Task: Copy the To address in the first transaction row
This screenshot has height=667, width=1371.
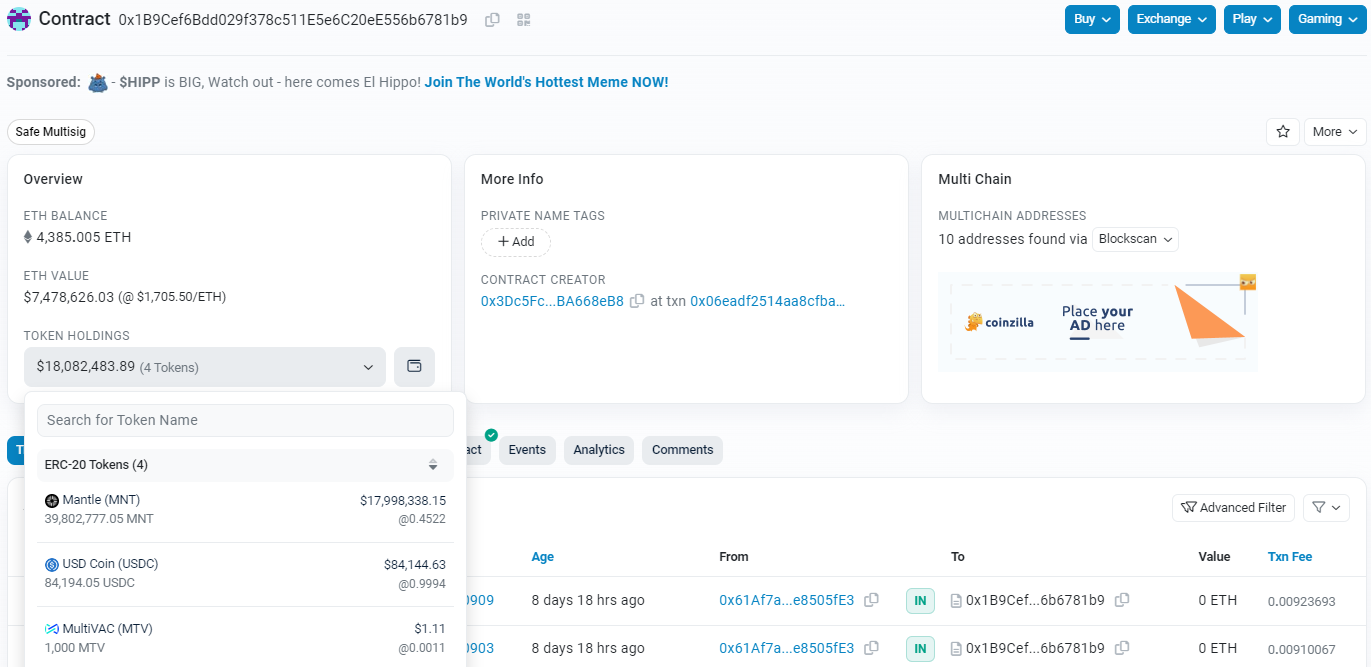Action: [x=1121, y=600]
